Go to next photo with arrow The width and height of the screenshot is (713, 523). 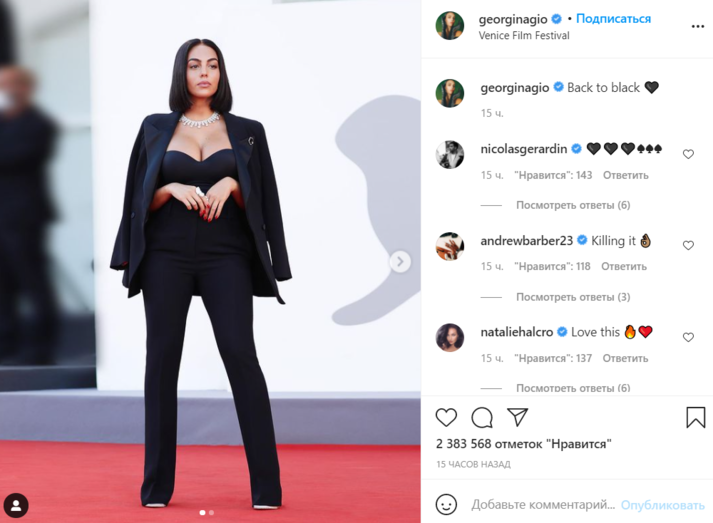click(400, 262)
